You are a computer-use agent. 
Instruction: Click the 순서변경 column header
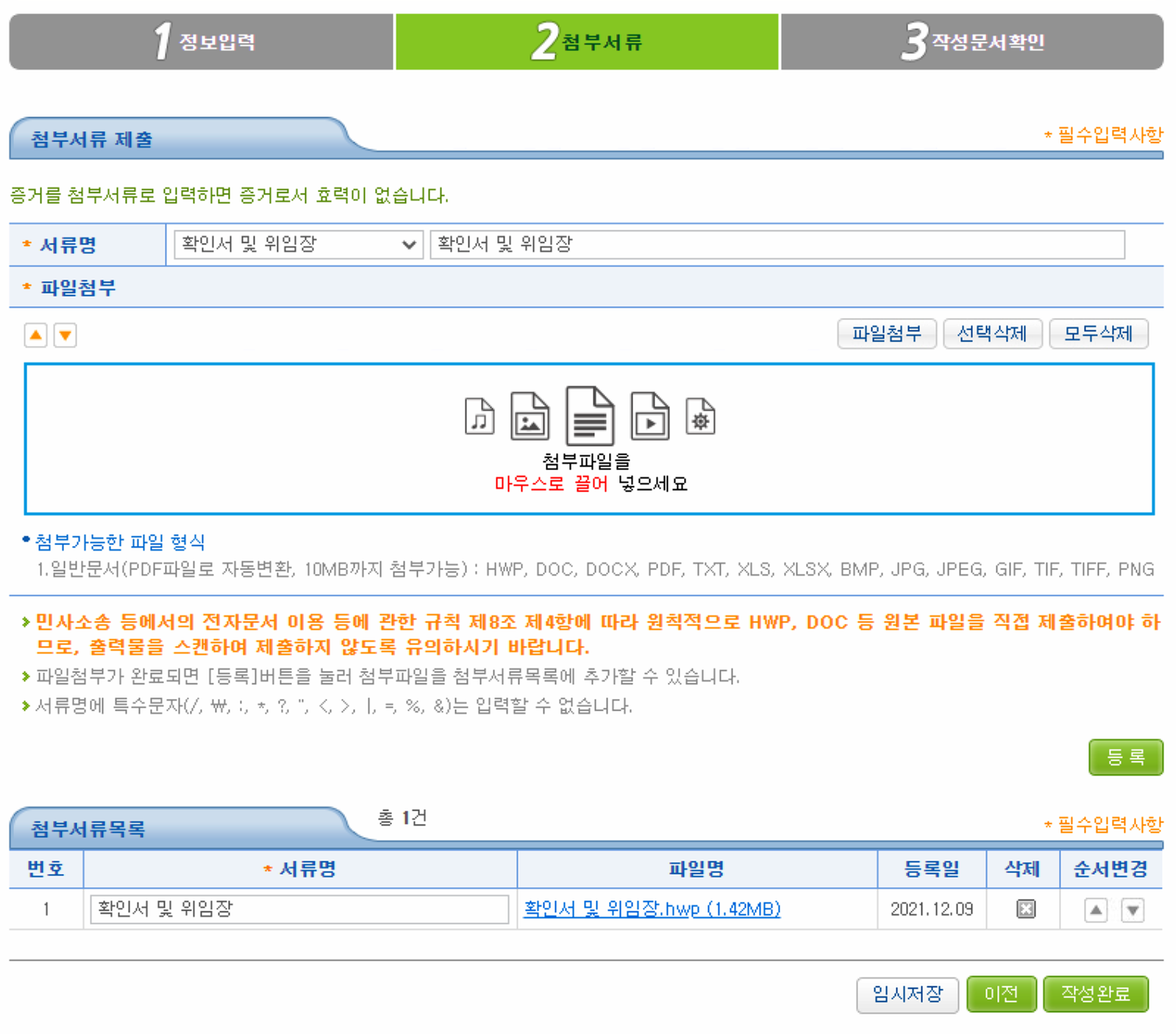coord(1110,868)
